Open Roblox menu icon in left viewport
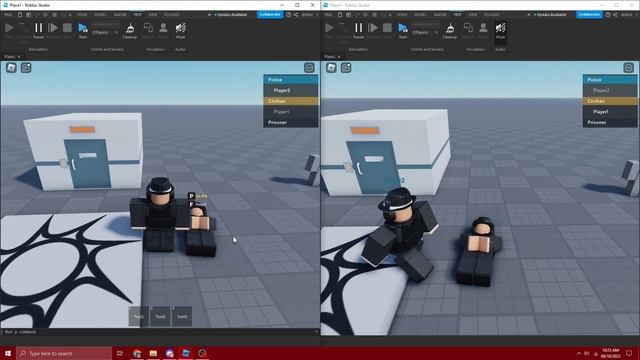The image size is (640, 360). [x=11, y=68]
